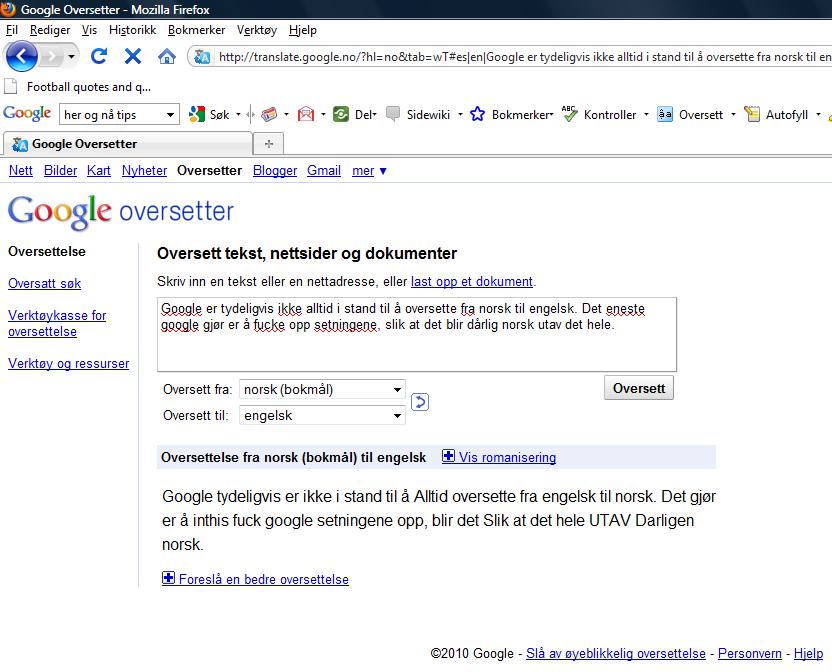The height and width of the screenshot is (672, 832).
Task: Click the Google oversetter logo
Action: pos(121,212)
